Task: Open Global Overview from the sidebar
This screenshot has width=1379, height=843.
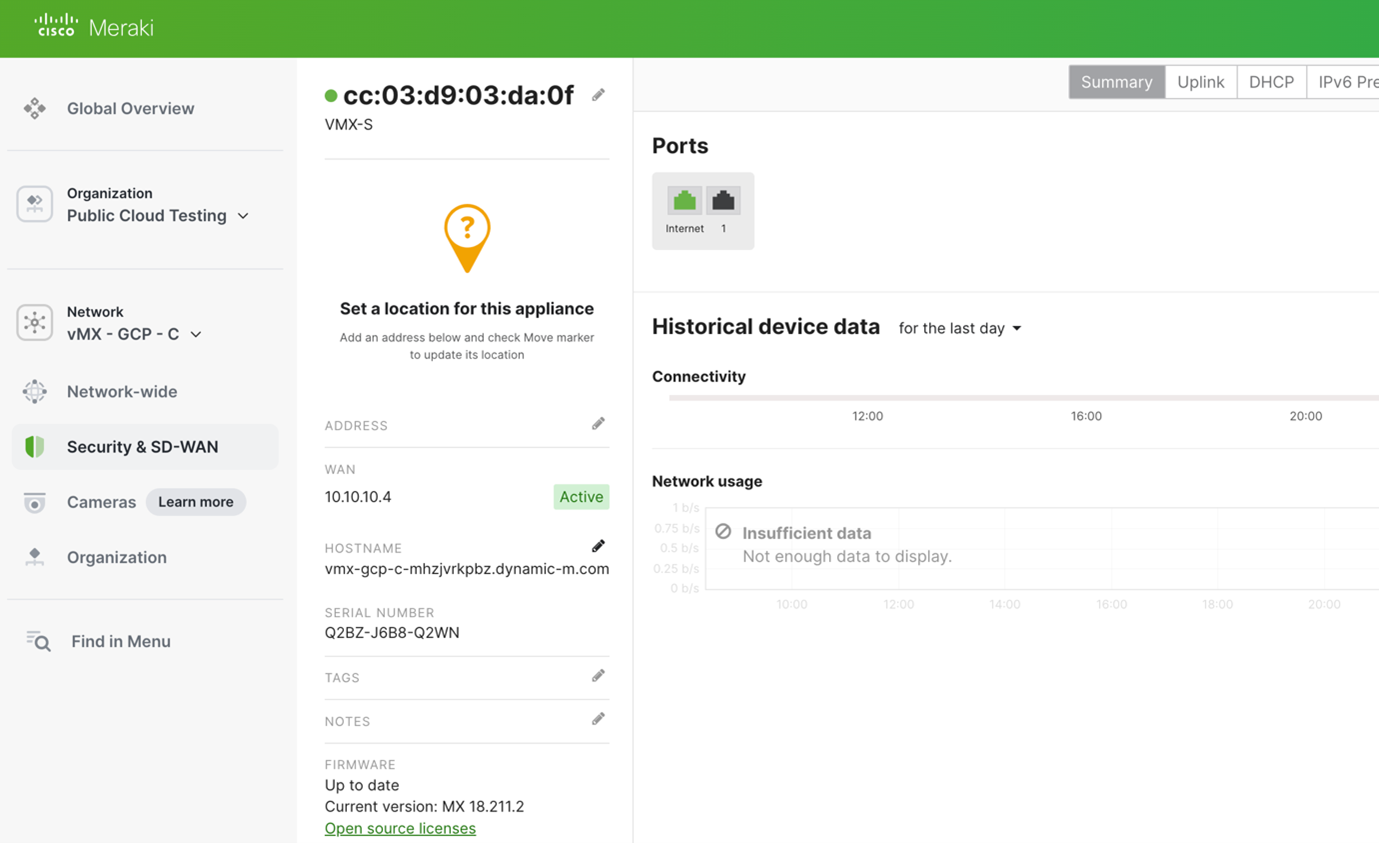Action: click(x=130, y=108)
